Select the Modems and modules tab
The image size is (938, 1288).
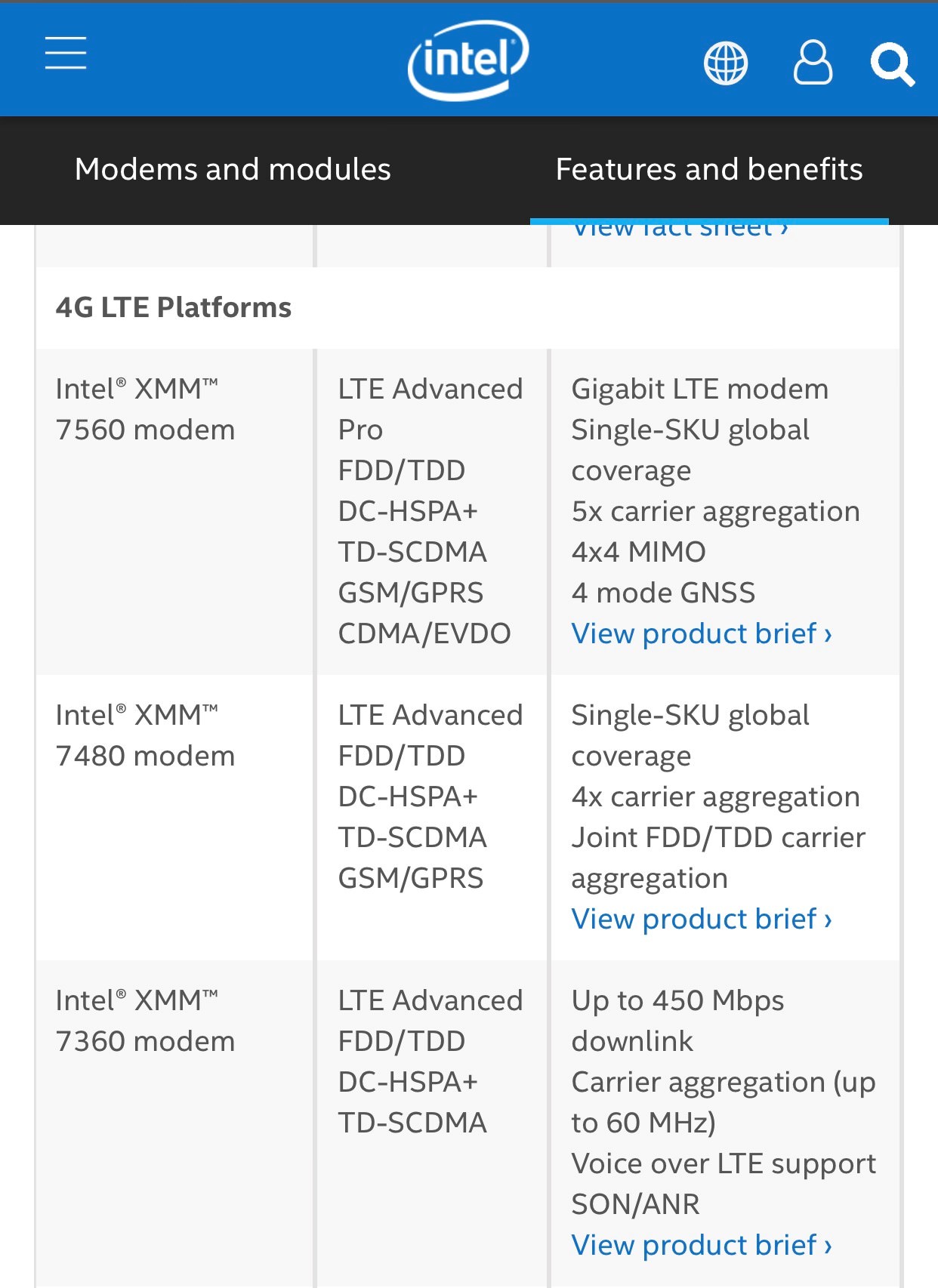click(233, 170)
